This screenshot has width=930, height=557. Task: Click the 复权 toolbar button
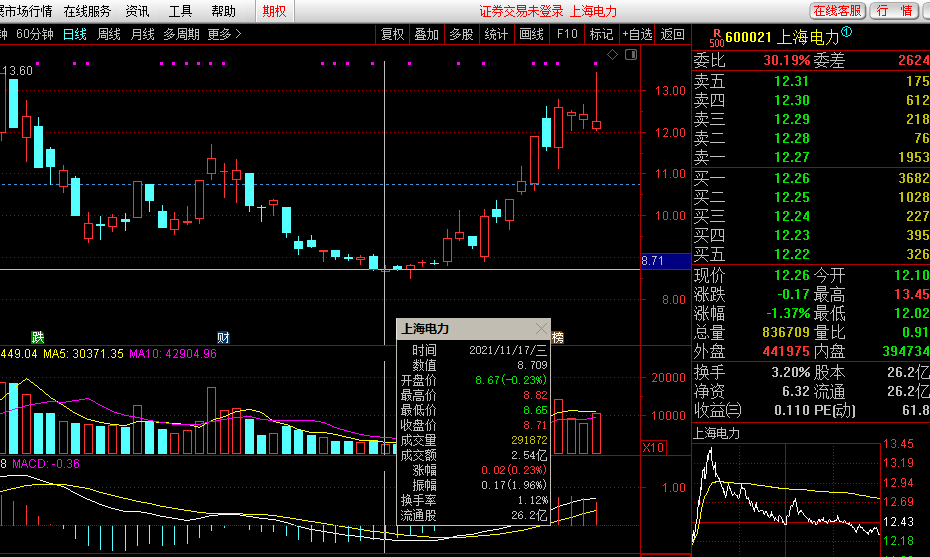tap(392, 34)
